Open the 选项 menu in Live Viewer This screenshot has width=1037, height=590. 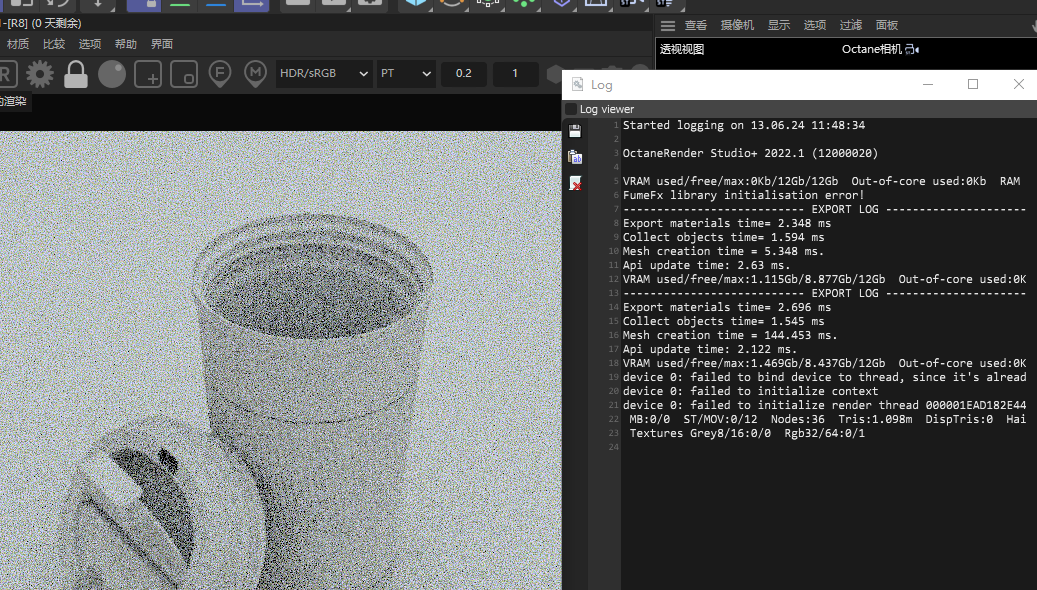(90, 44)
